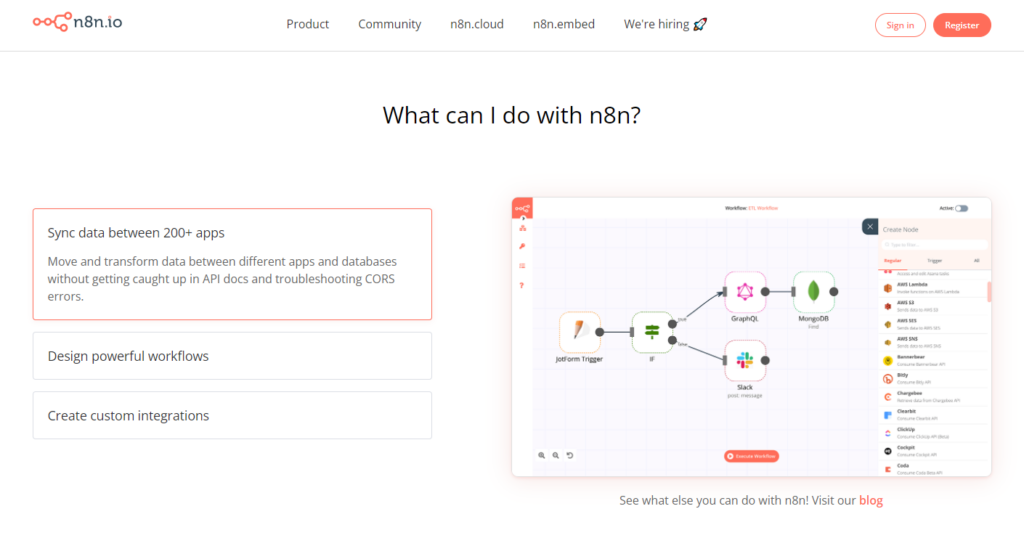
Task: Select the MongoDB node
Action: tap(813, 291)
